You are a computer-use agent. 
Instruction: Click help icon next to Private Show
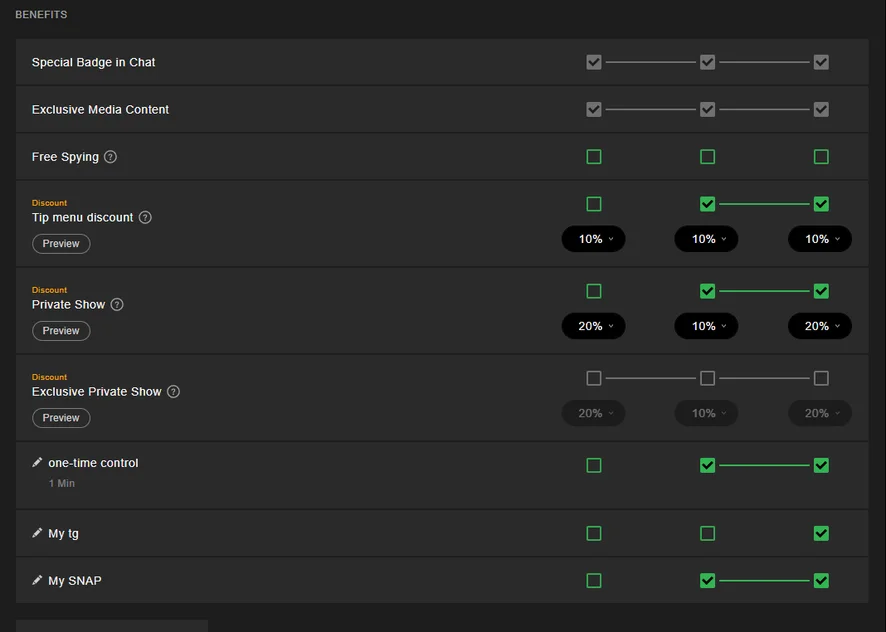(117, 305)
